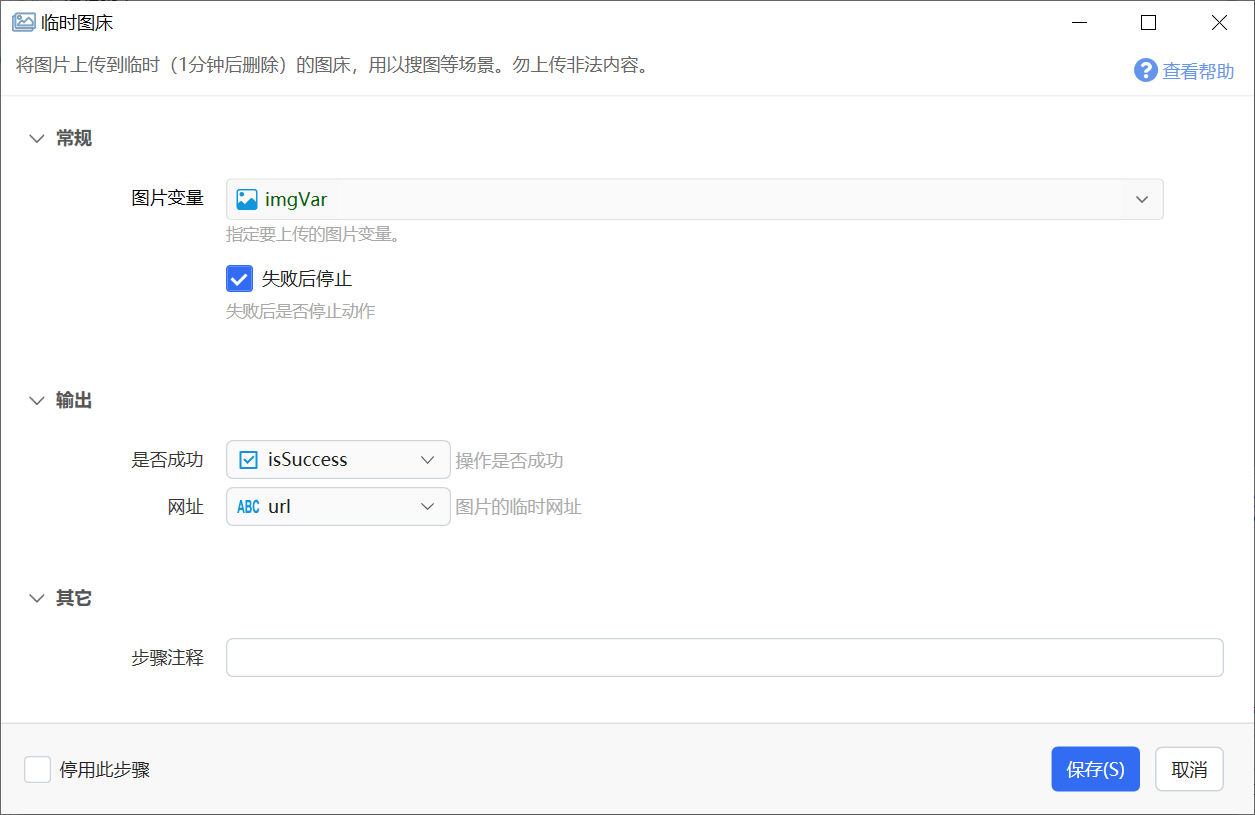The image size is (1255, 815).
Task: Focus the 步骤注释 input field
Action: 724,657
